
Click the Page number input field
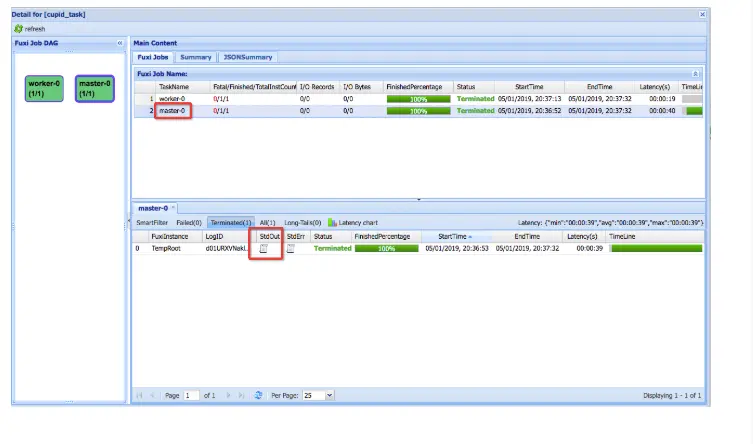point(192,396)
